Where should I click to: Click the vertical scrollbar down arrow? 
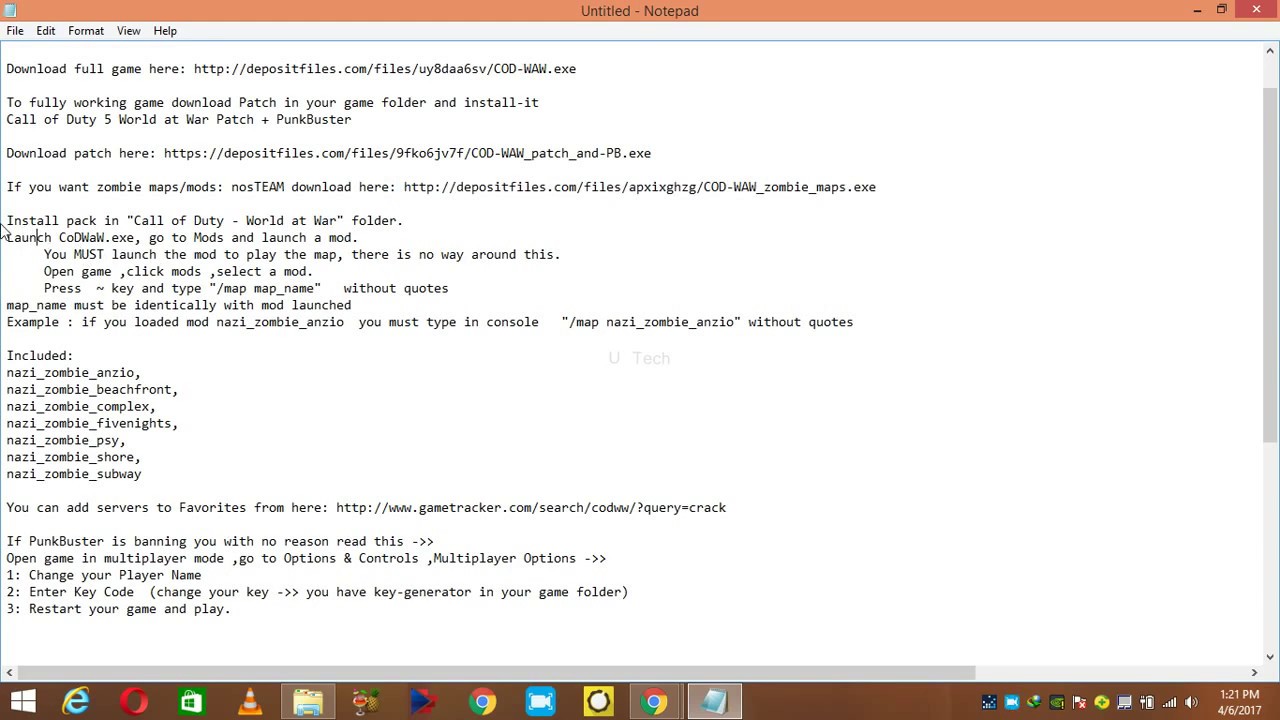tap(1271, 656)
